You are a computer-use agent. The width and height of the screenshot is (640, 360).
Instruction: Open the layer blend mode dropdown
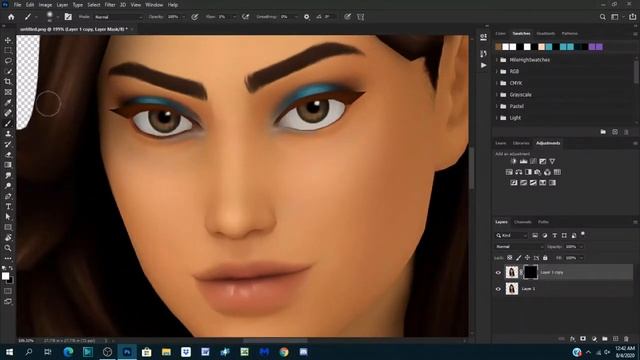pyautogui.click(x=520, y=247)
